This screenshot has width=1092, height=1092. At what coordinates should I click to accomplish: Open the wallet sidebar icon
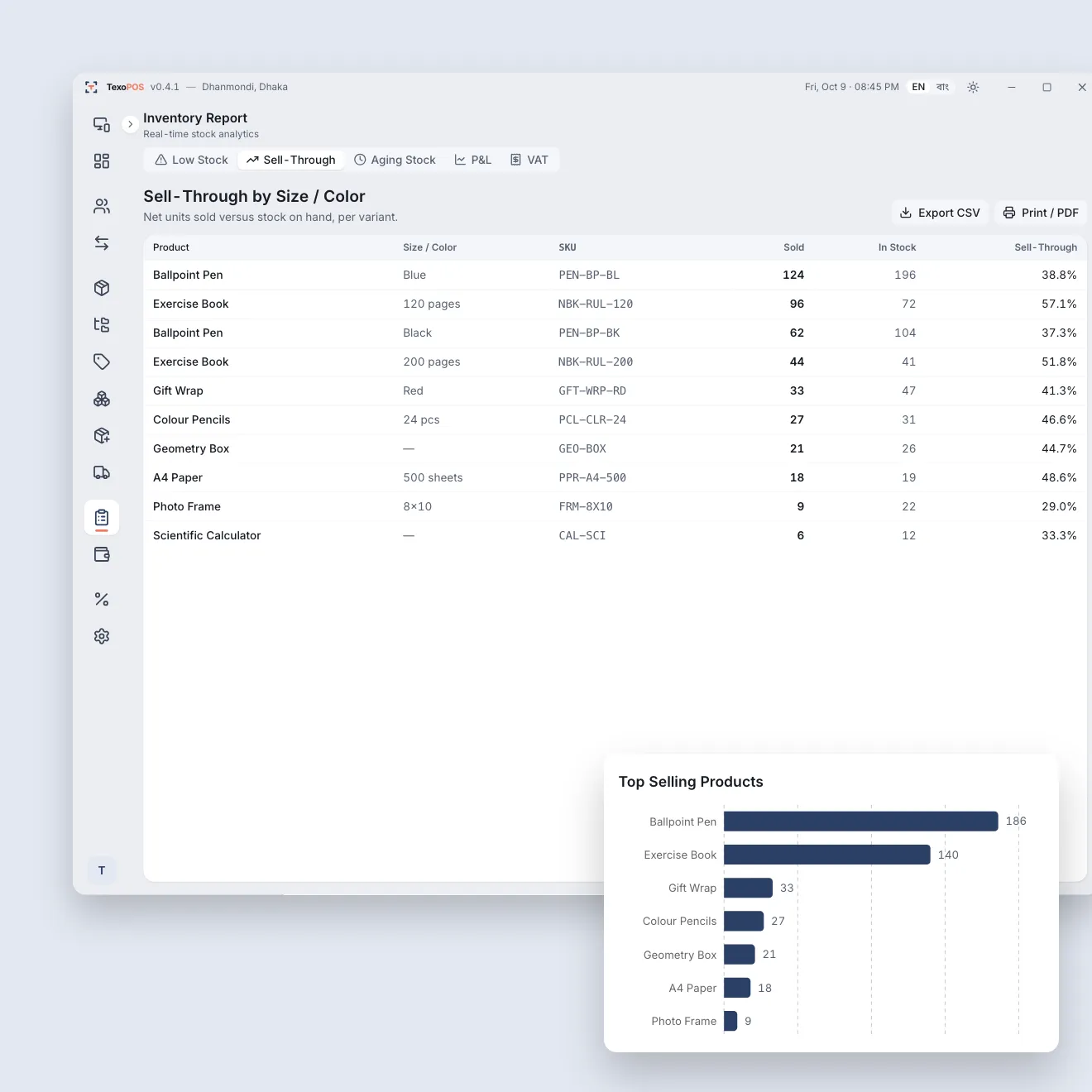pos(102,554)
